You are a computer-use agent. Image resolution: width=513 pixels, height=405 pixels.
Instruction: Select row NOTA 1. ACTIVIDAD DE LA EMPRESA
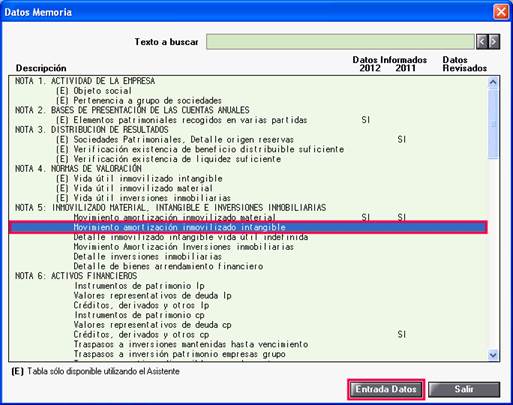click(248, 81)
